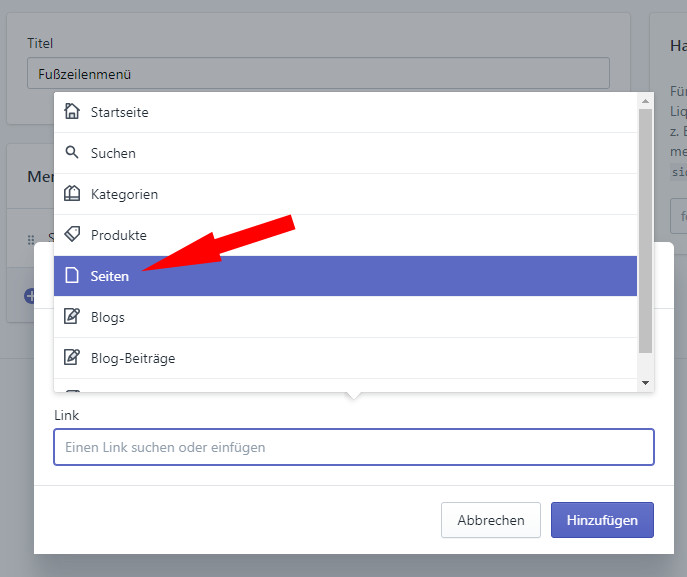The width and height of the screenshot is (687, 577).
Task: Select Startseite from link list
Action: click(x=345, y=112)
